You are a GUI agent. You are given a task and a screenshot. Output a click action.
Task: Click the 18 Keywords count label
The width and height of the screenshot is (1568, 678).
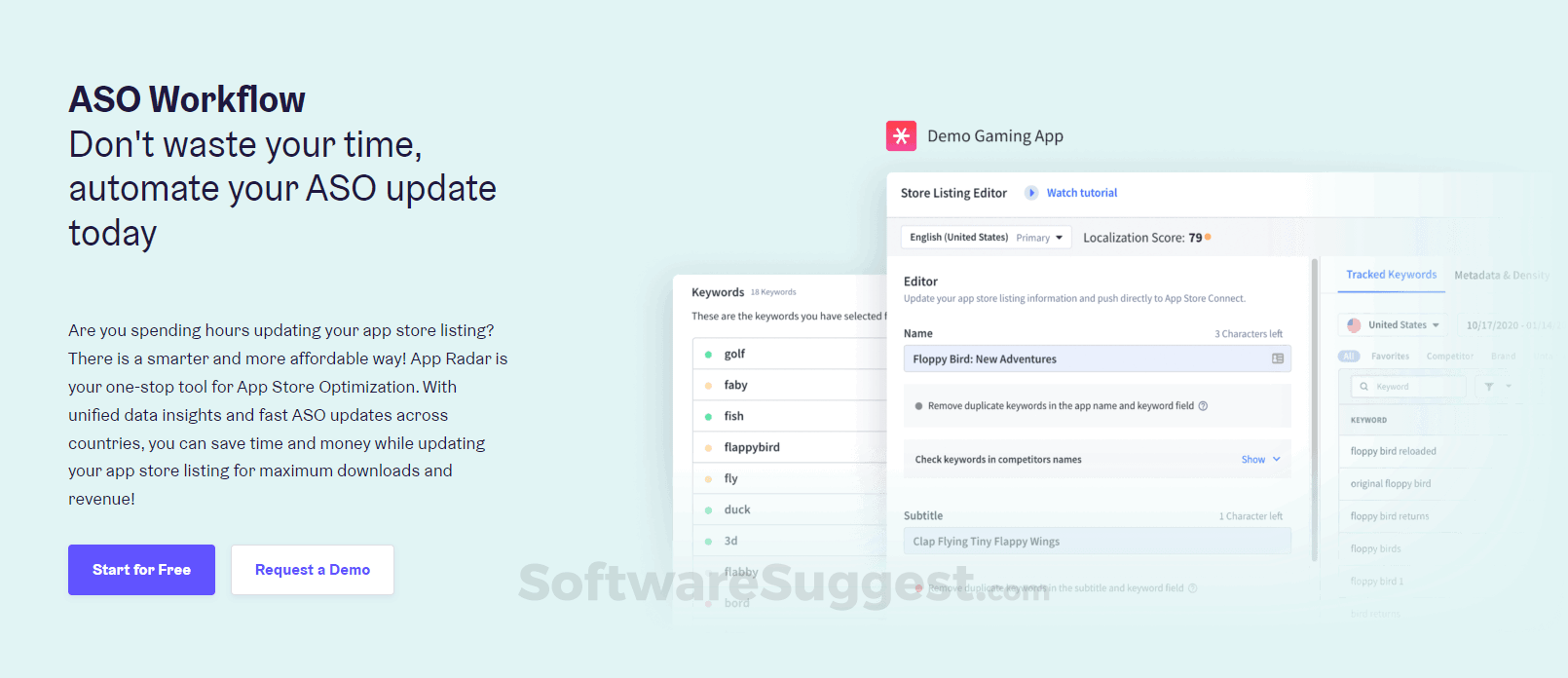tap(773, 292)
